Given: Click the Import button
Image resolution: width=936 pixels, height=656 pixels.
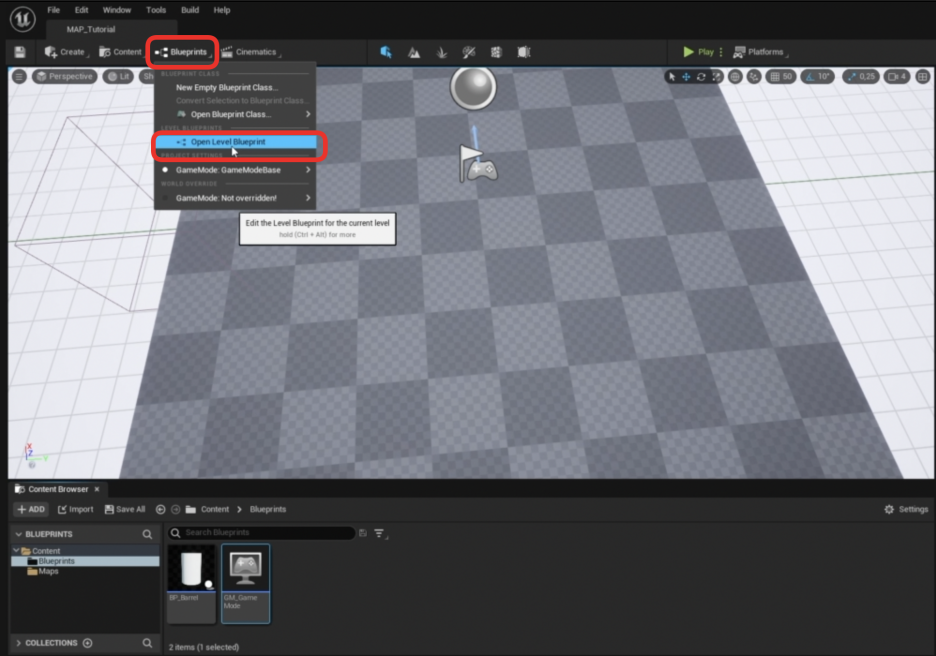Looking at the screenshot, I should click(76, 509).
